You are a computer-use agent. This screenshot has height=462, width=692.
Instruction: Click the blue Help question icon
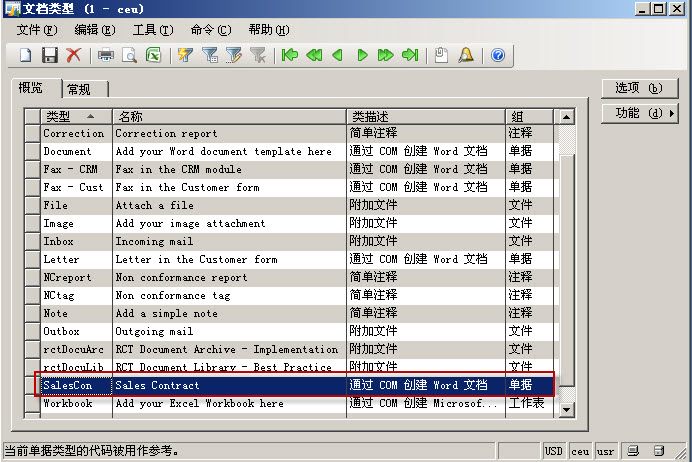498,55
